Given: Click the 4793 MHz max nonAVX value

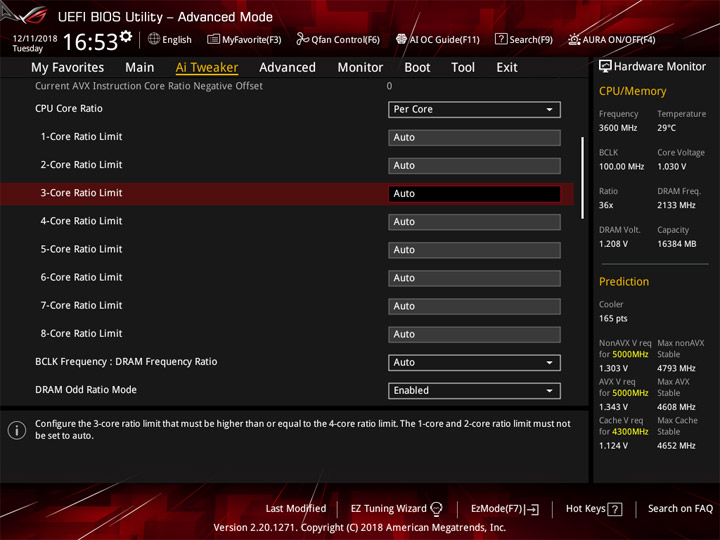Looking at the screenshot, I should click(676, 368).
